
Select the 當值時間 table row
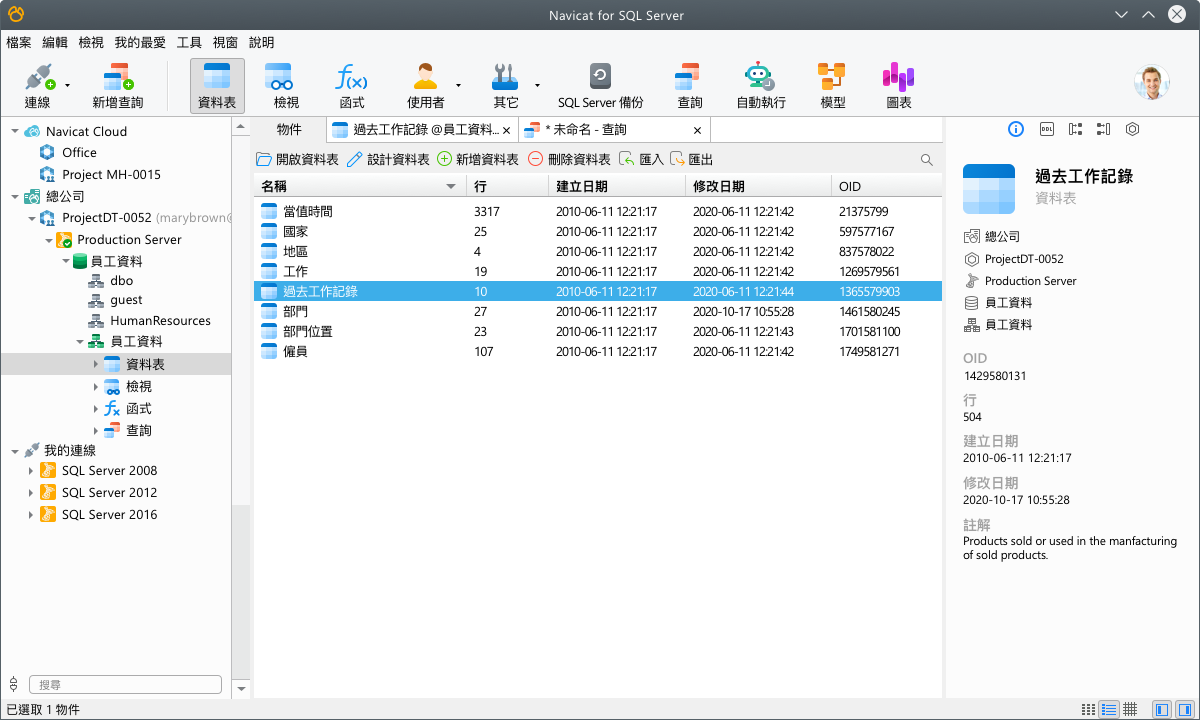598,211
